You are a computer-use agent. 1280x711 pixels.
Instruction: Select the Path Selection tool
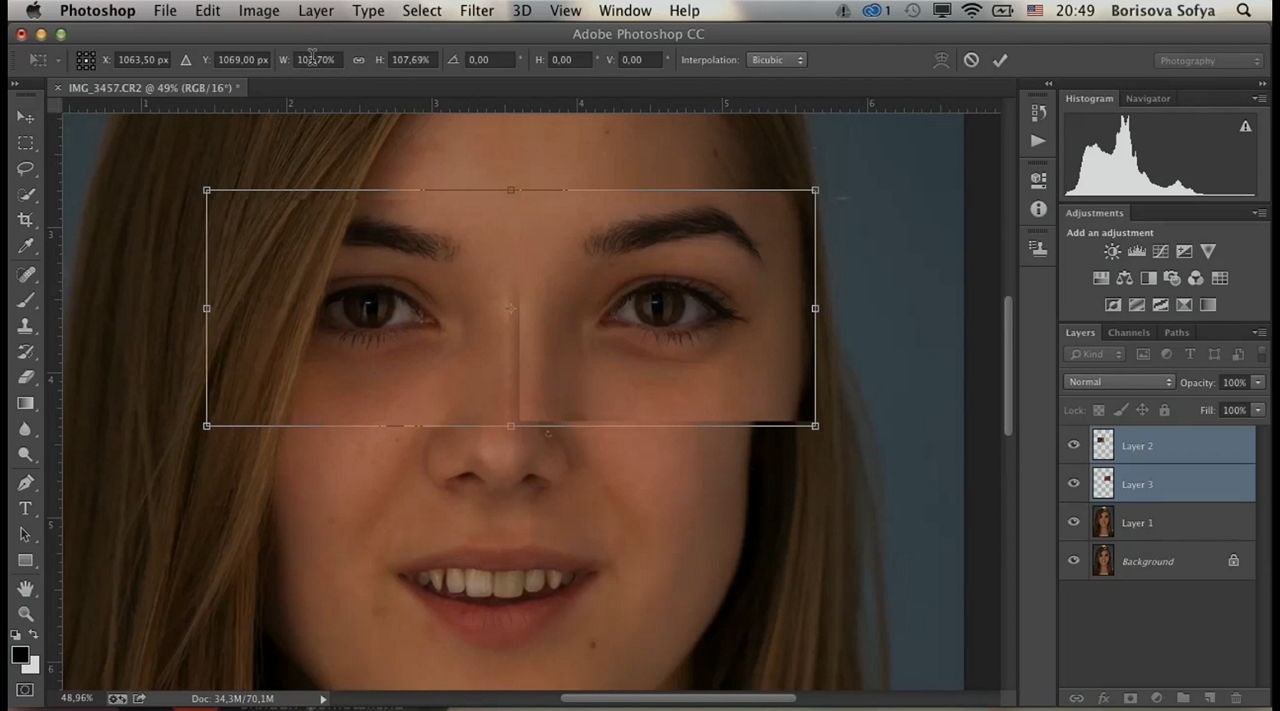[x=26, y=535]
